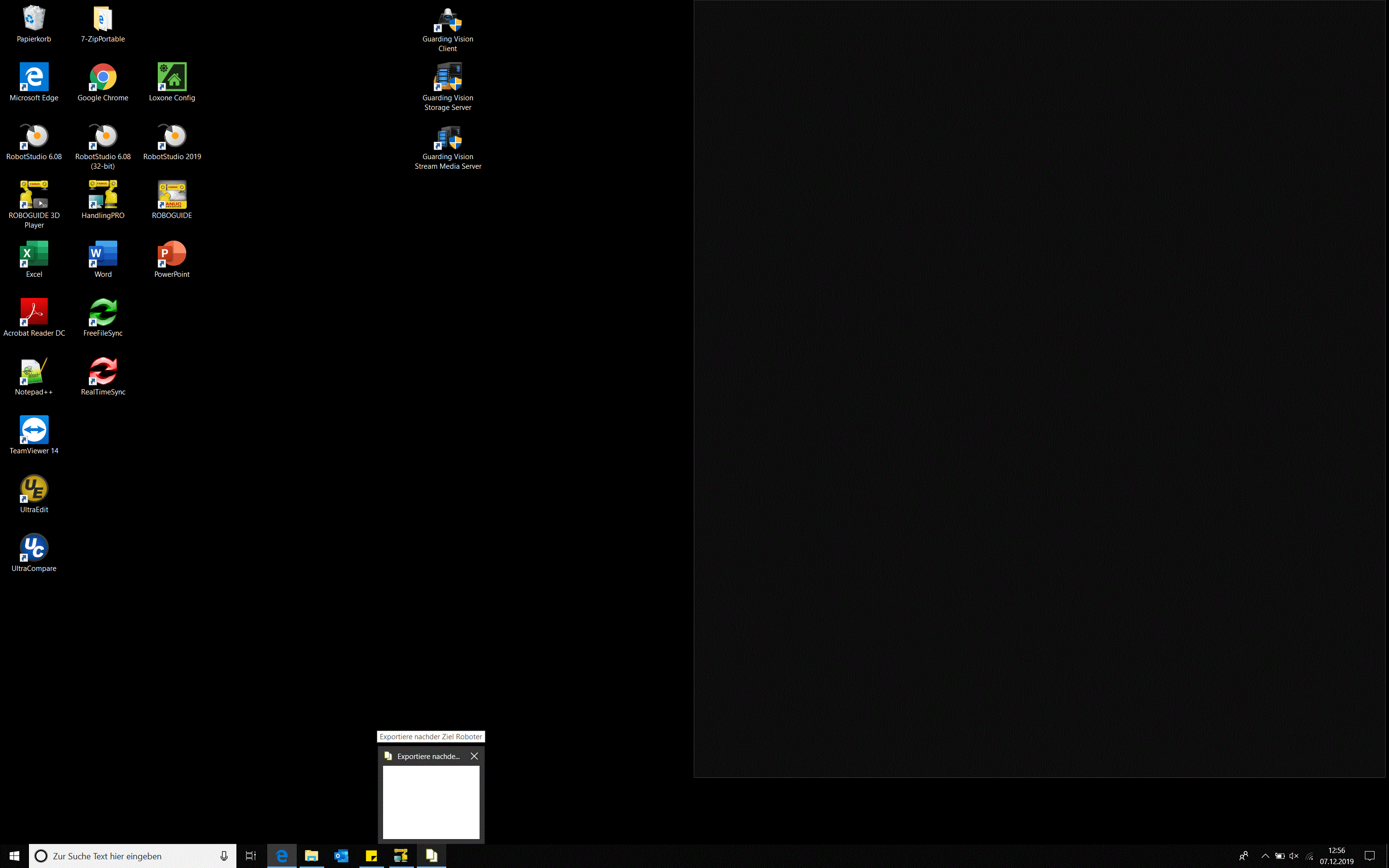Select Guarding Vision Stream Media Server shortcut
Screen dimensions: 1389x868
coord(448,148)
